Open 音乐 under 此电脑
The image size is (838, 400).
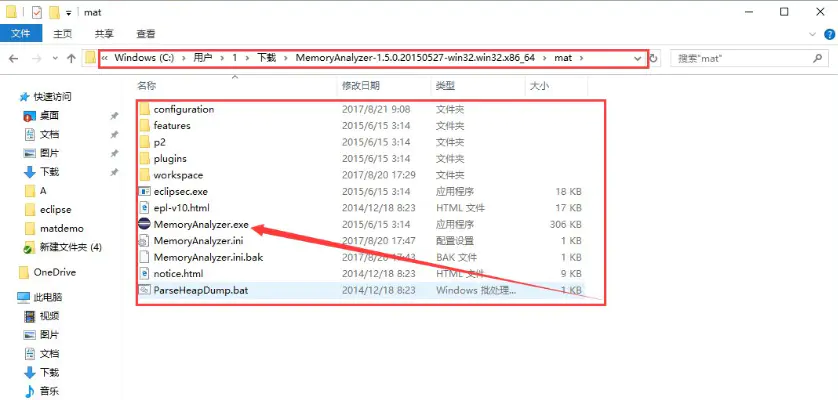point(49,391)
